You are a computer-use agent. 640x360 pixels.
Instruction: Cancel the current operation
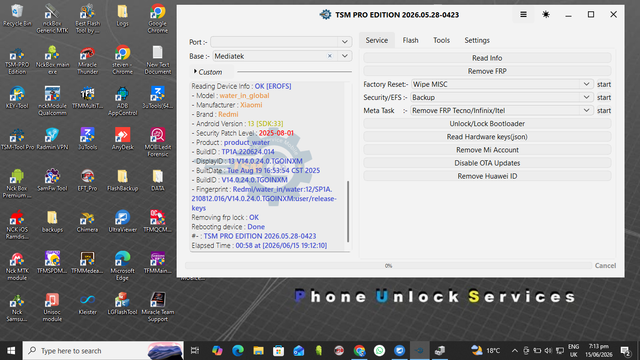(605, 265)
